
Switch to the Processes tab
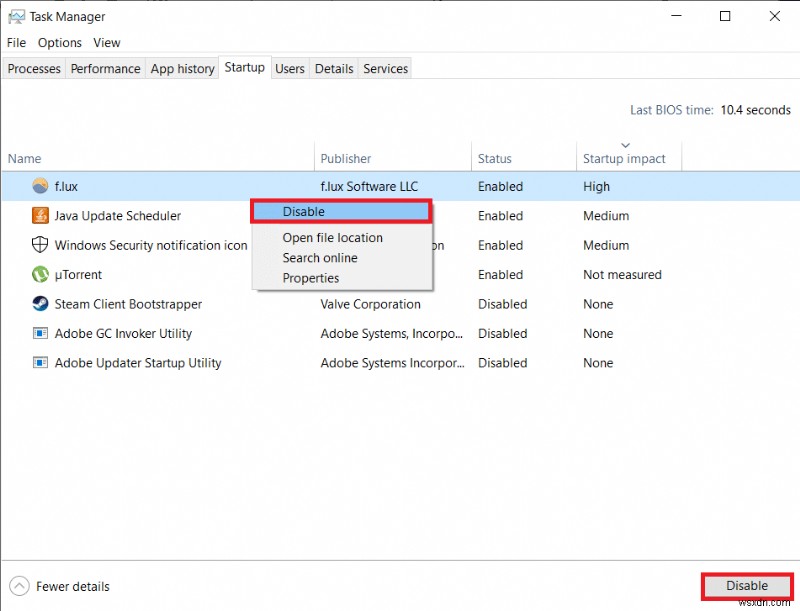click(x=33, y=68)
